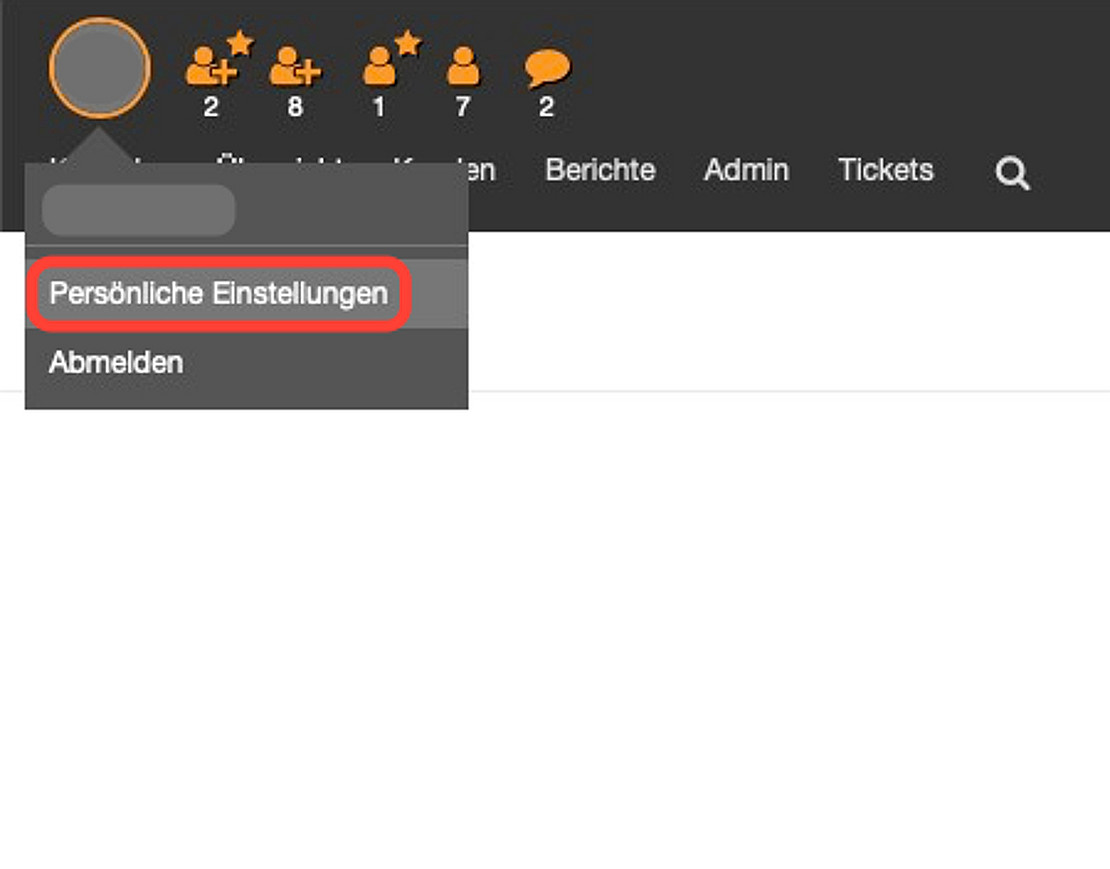Click the add-user icon without star
The image size is (1110, 869).
click(x=295, y=68)
